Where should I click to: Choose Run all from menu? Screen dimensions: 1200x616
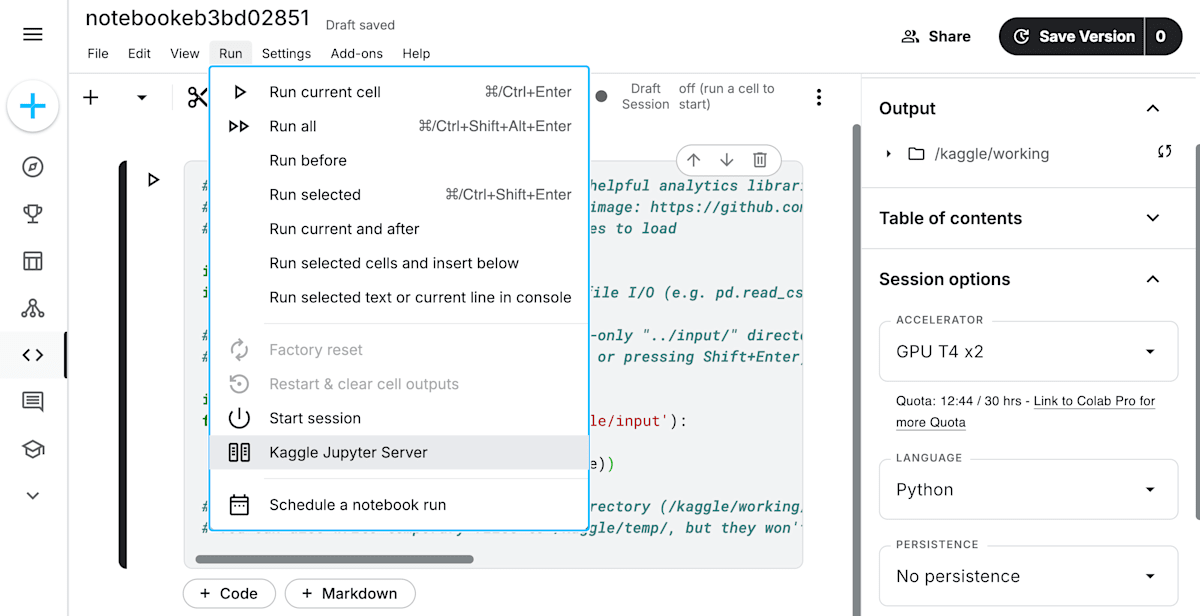(x=399, y=126)
